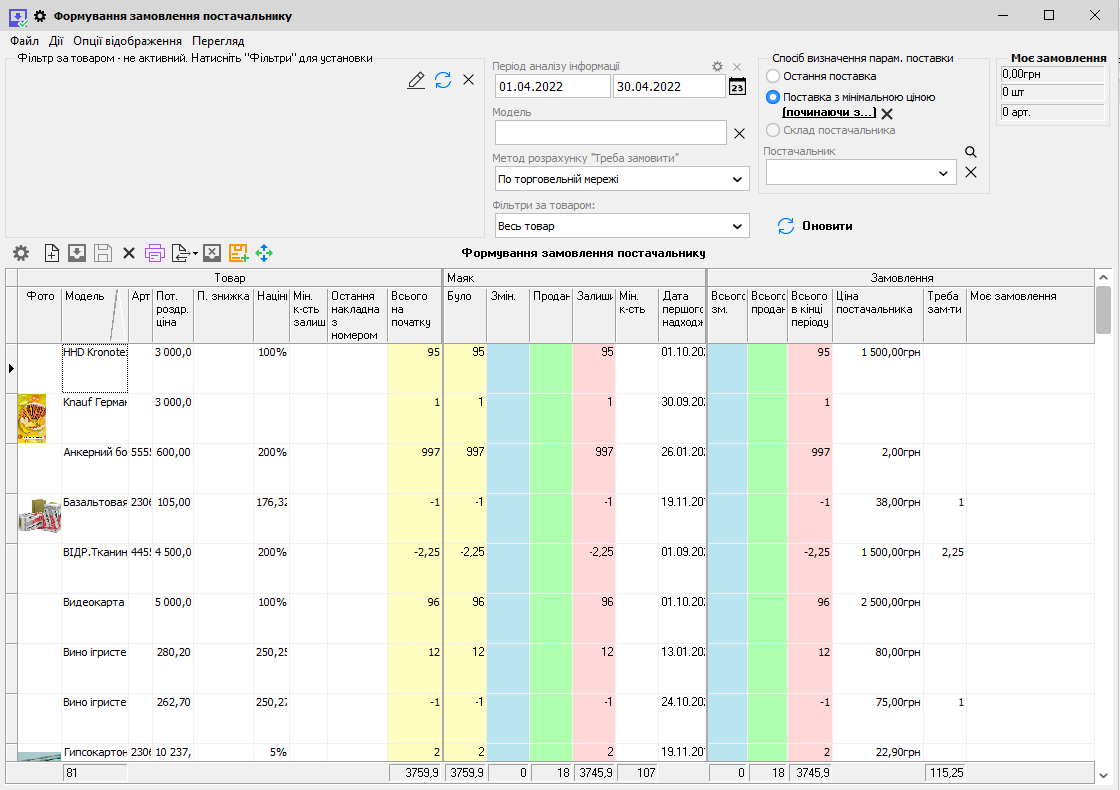Click the table's vertical scrollbar thumb
The height and width of the screenshot is (790, 1120).
[x=1103, y=309]
